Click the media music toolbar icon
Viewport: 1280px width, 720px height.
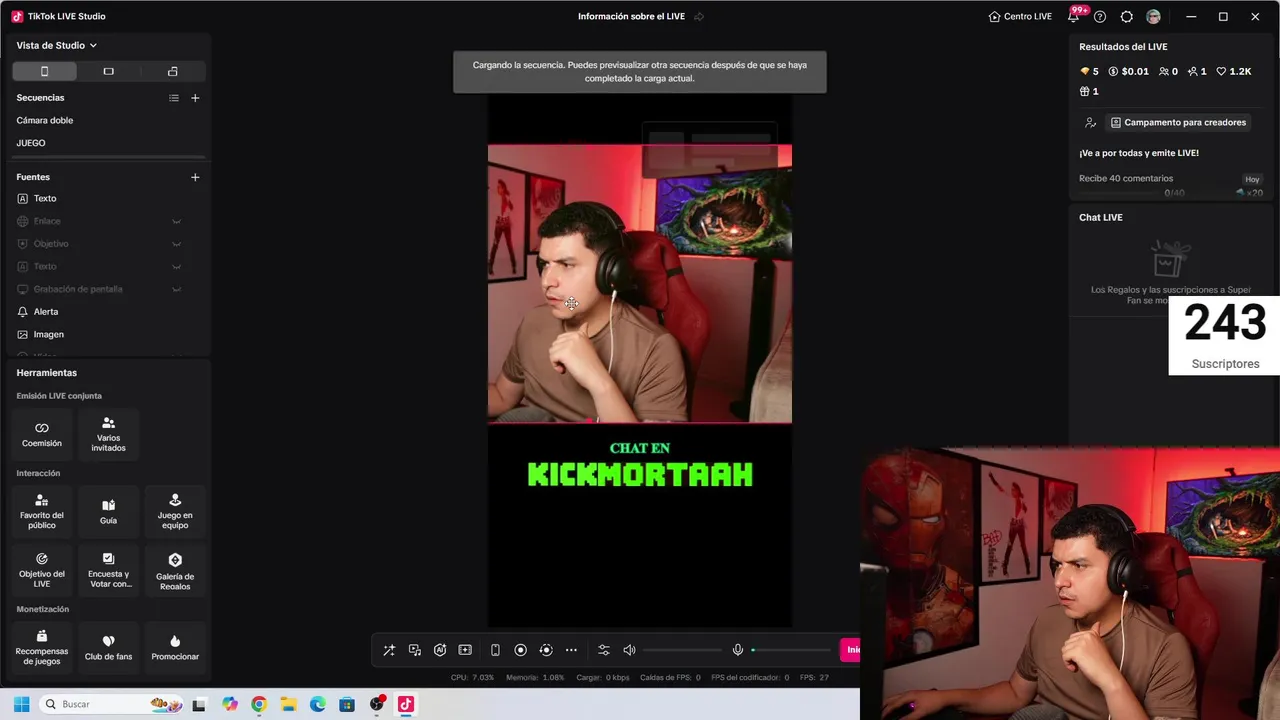(x=415, y=650)
